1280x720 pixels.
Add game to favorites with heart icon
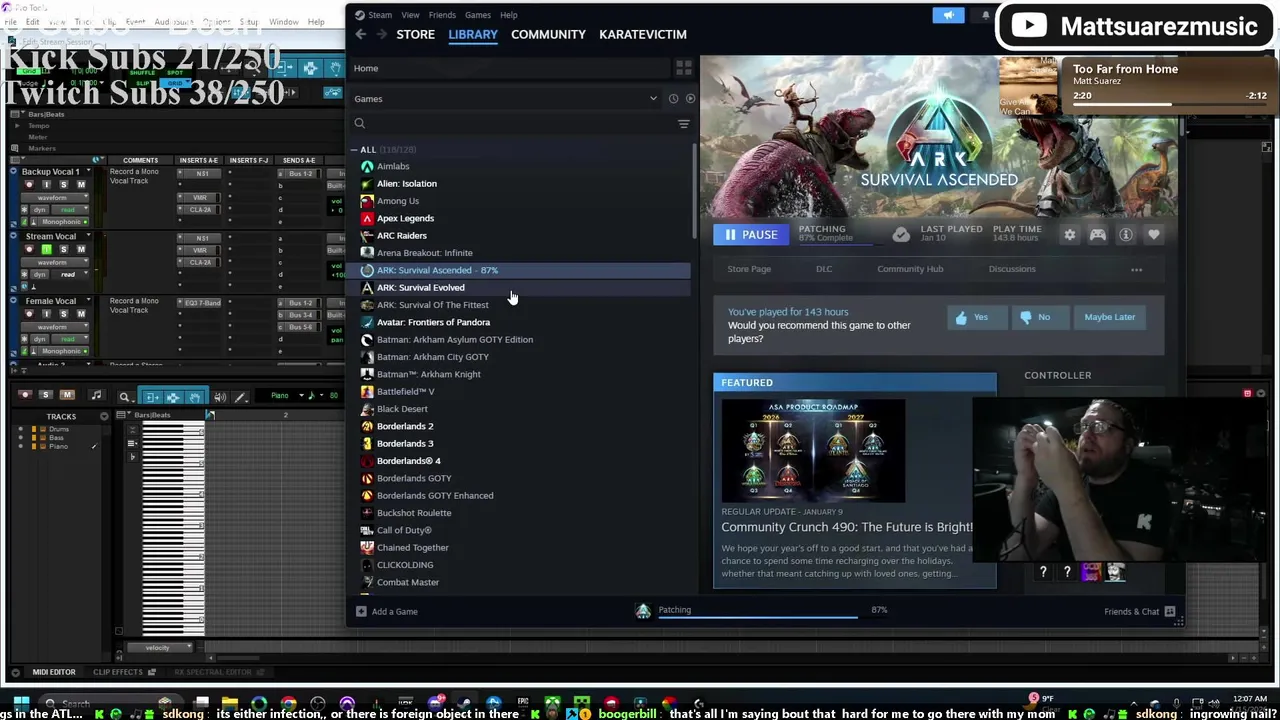(x=1154, y=235)
